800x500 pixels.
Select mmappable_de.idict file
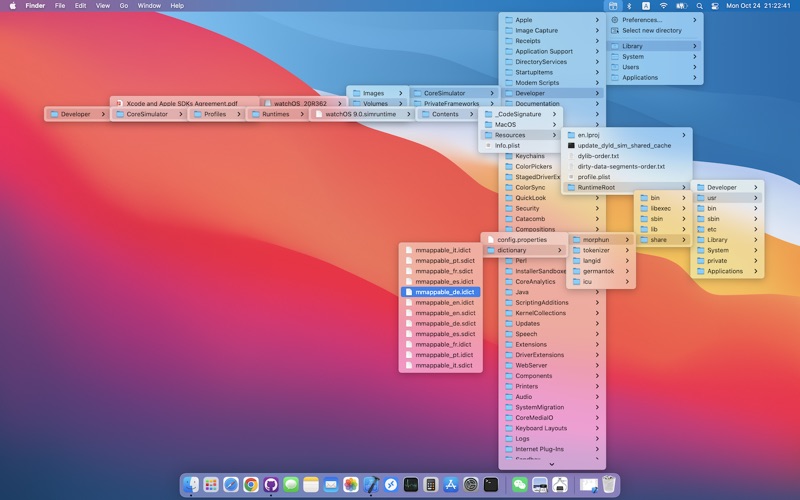(x=440, y=292)
